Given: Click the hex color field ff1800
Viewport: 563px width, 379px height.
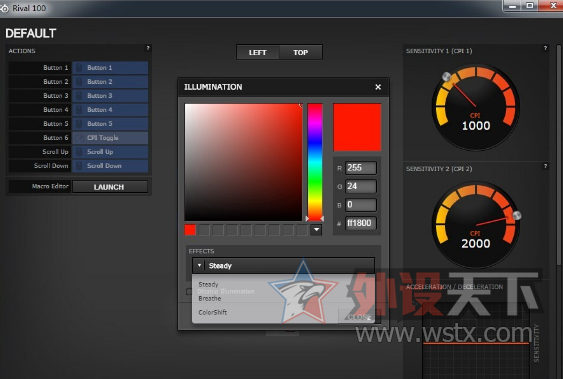Looking at the screenshot, I should click(x=361, y=223).
